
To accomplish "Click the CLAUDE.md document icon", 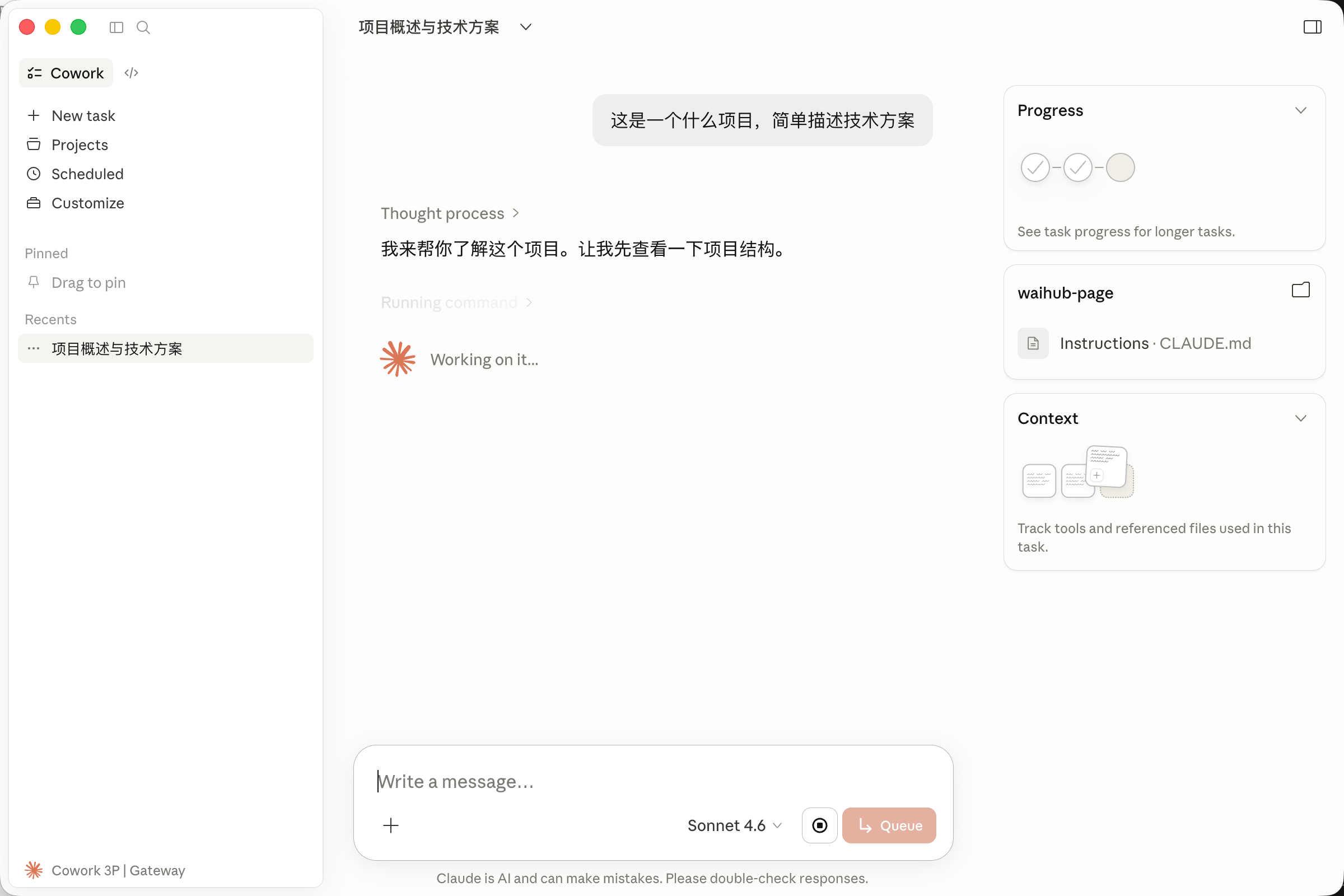I will pyautogui.click(x=1033, y=343).
